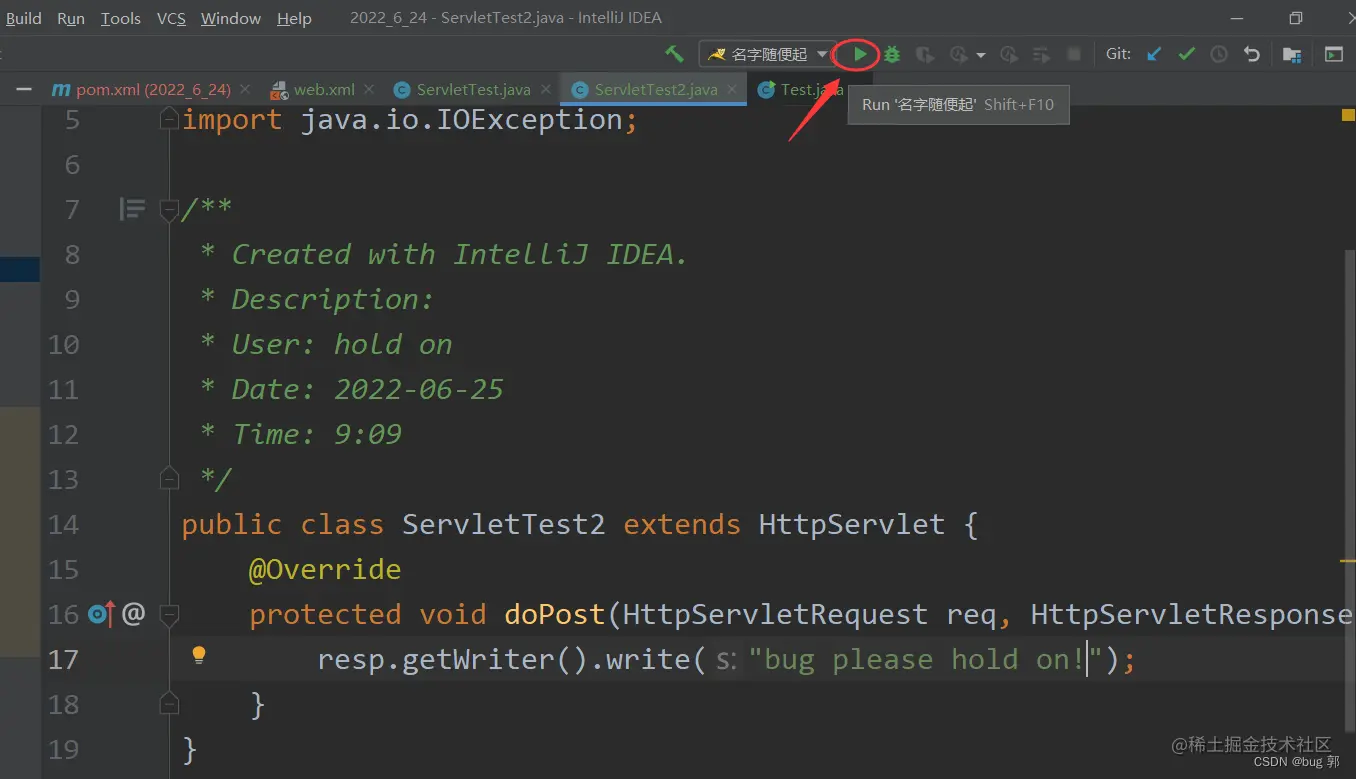Image resolution: width=1356 pixels, height=779 pixels.
Task: Click line number 17 in the gutter
Action: tap(63, 659)
